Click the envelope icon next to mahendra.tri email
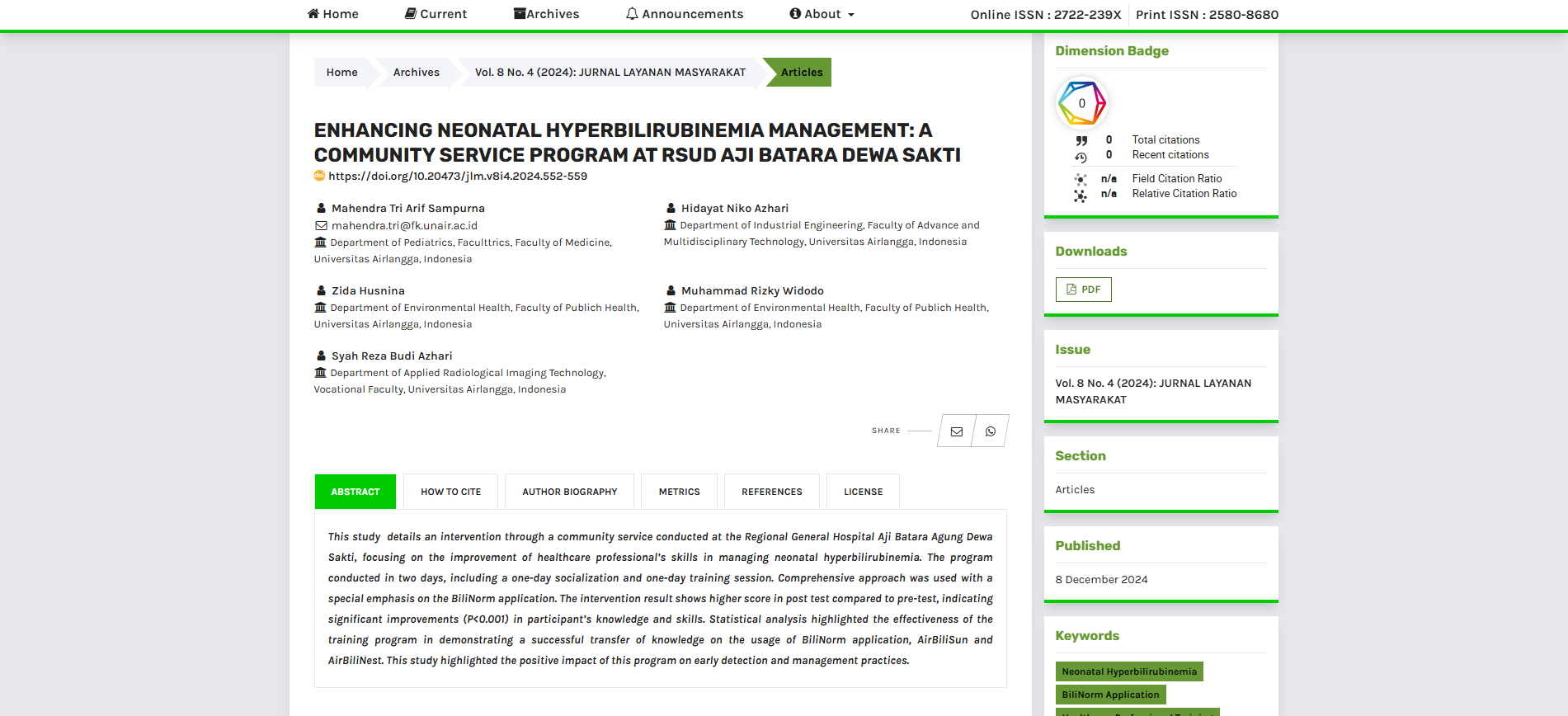The width and height of the screenshot is (1568, 716). pyautogui.click(x=321, y=226)
